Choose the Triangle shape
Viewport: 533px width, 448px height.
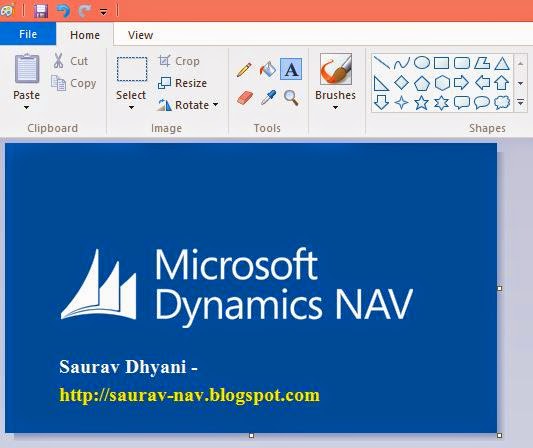[502, 63]
